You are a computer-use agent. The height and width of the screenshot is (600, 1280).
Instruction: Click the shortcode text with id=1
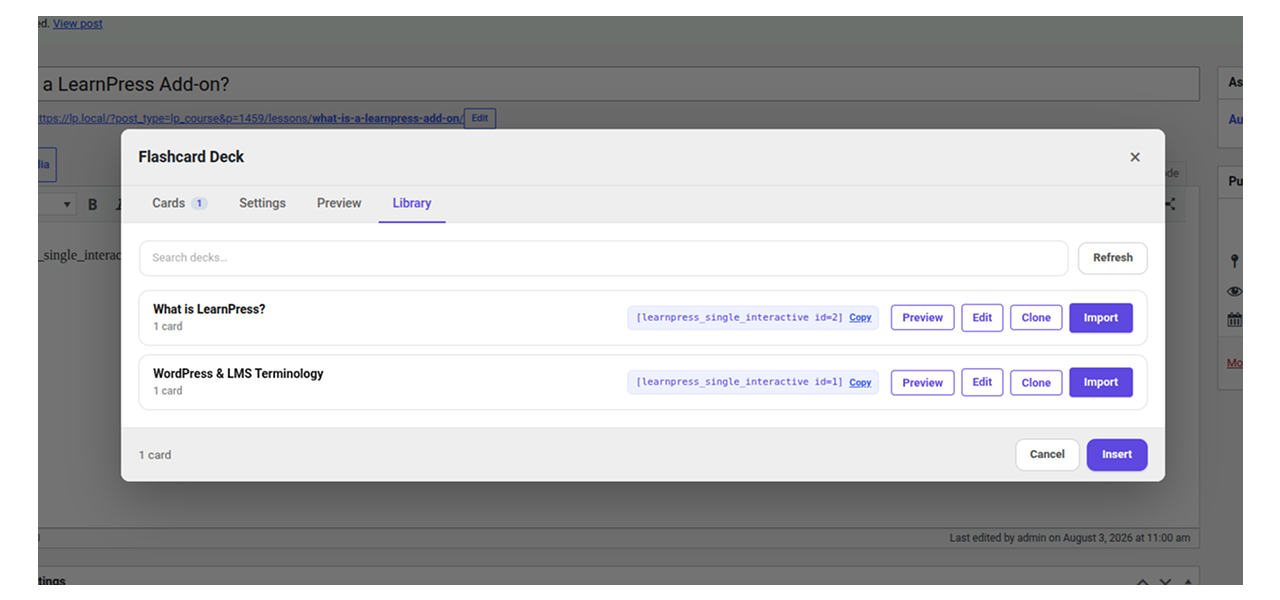point(739,382)
